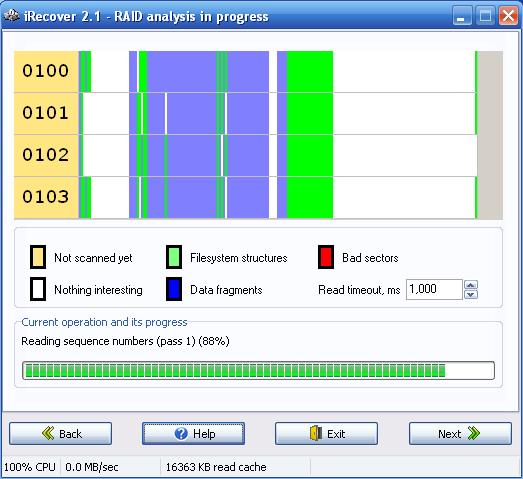Click the 'Read timeout, ms' label
This screenshot has height=479, width=523.
pyautogui.click(x=359, y=290)
